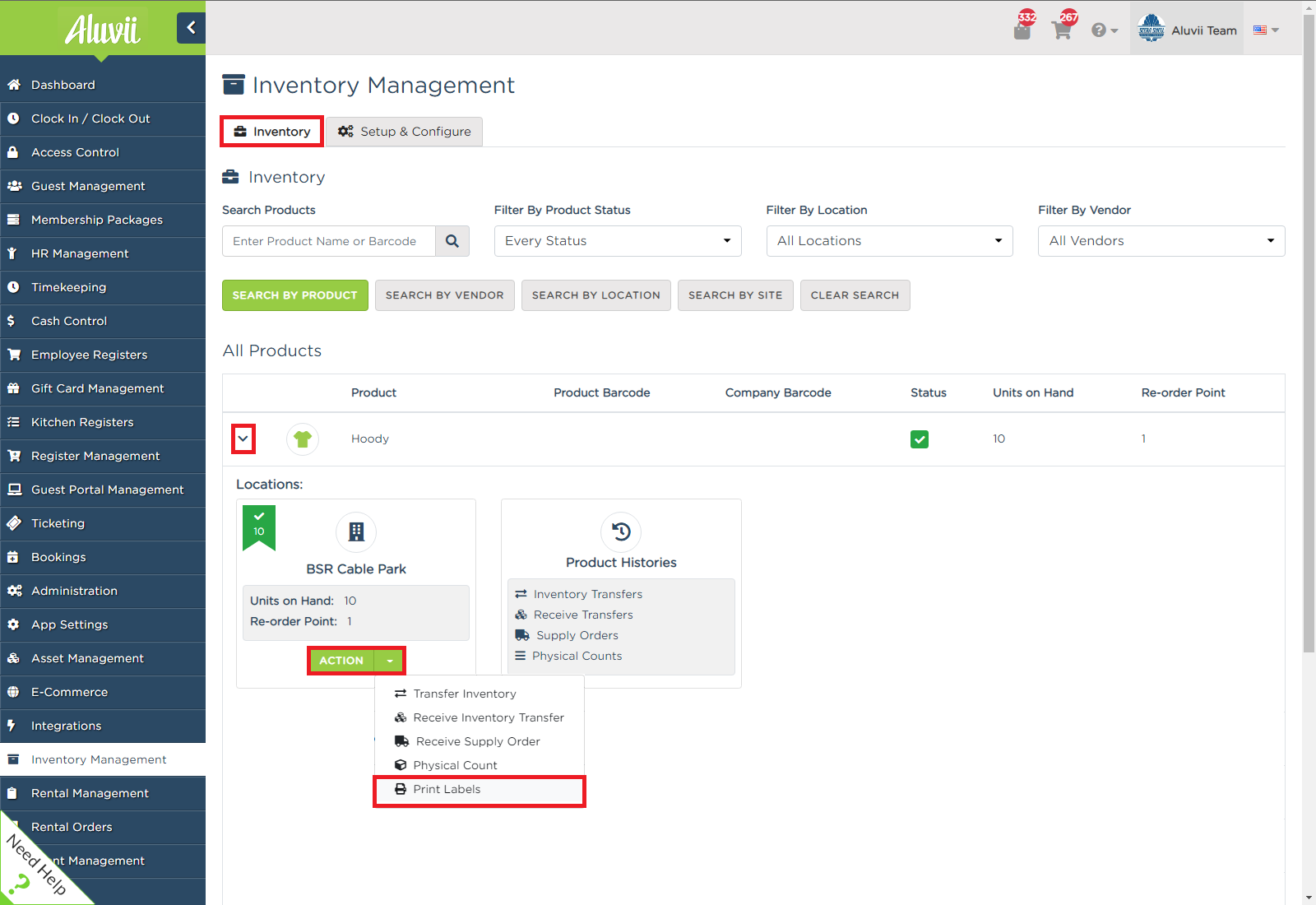Open Cash Control from the sidebar
The height and width of the screenshot is (905, 1316).
(66, 321)
